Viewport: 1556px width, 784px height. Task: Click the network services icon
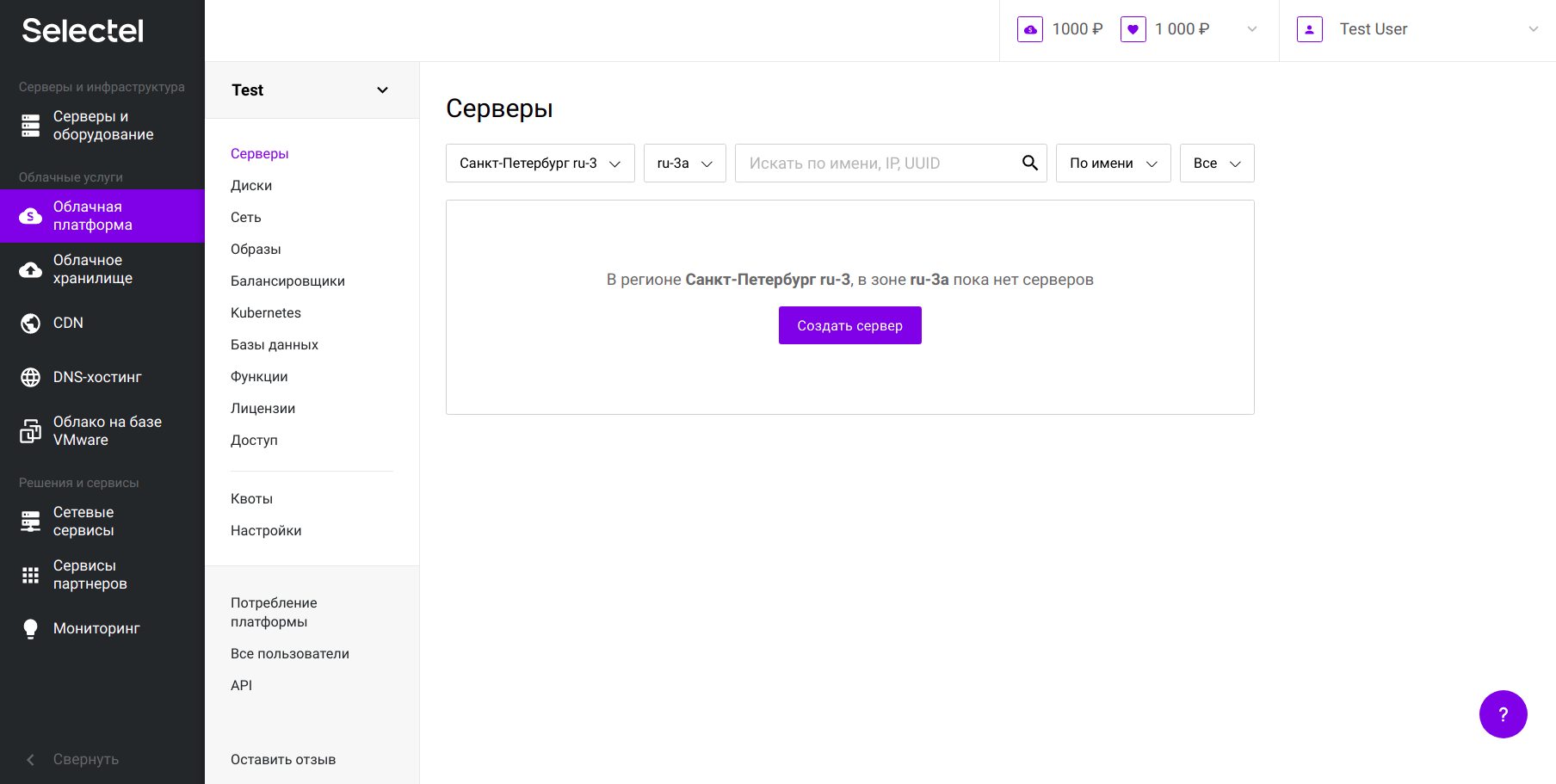31,522
